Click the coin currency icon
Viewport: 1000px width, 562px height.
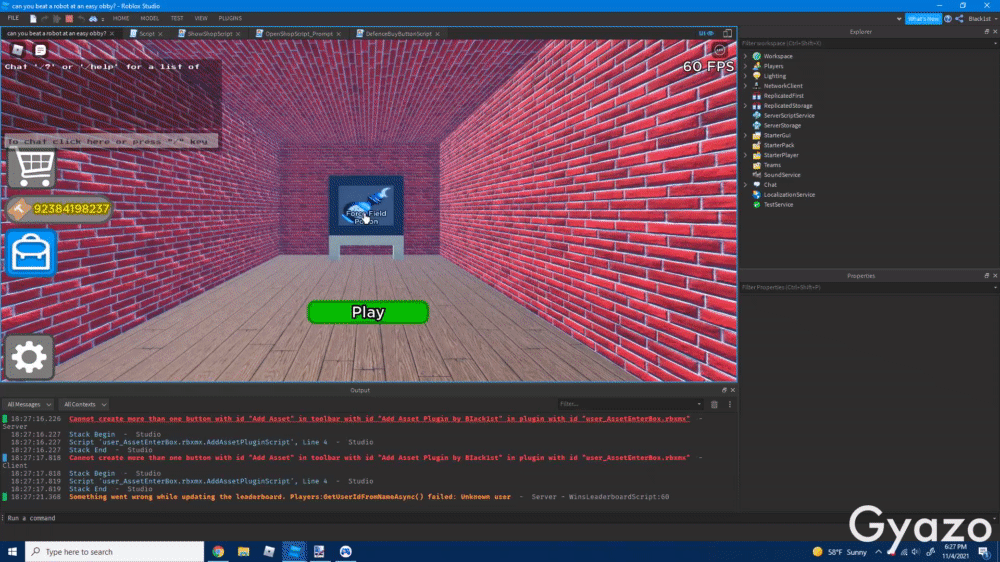tap(19, 209)
